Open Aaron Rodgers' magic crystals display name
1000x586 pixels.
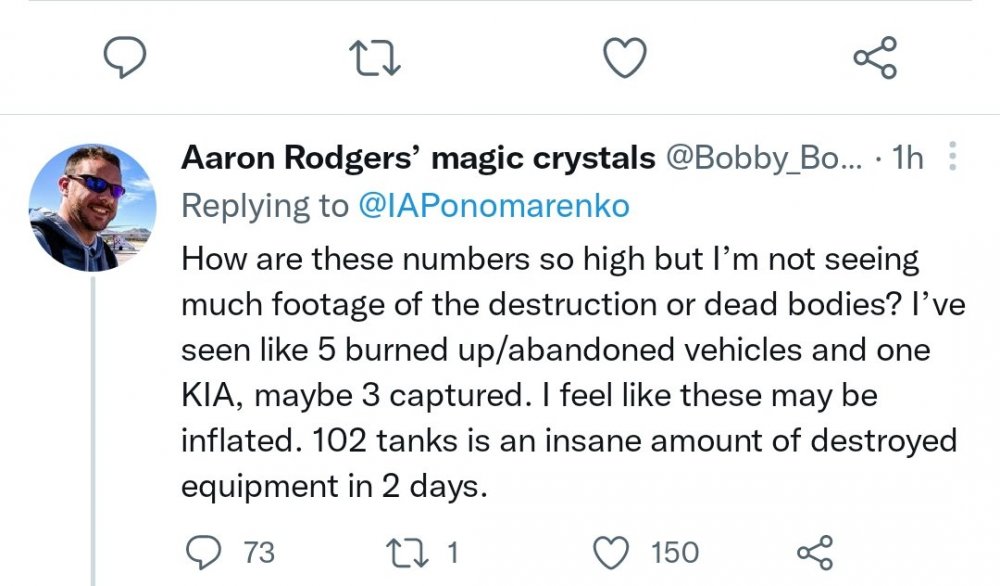417,158
